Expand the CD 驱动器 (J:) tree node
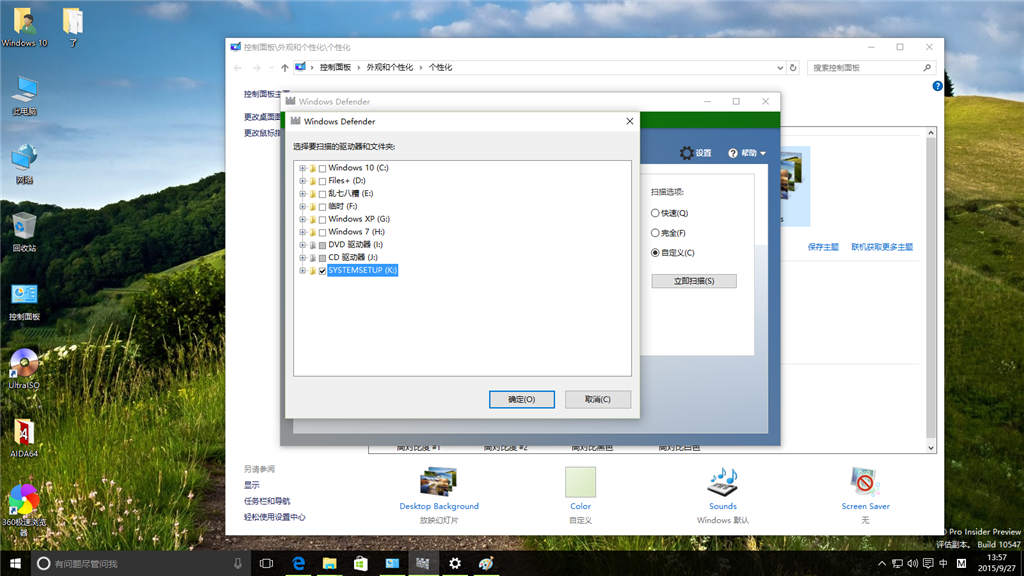This screenshot has width=1024, height=576. [x=302, y=257]
